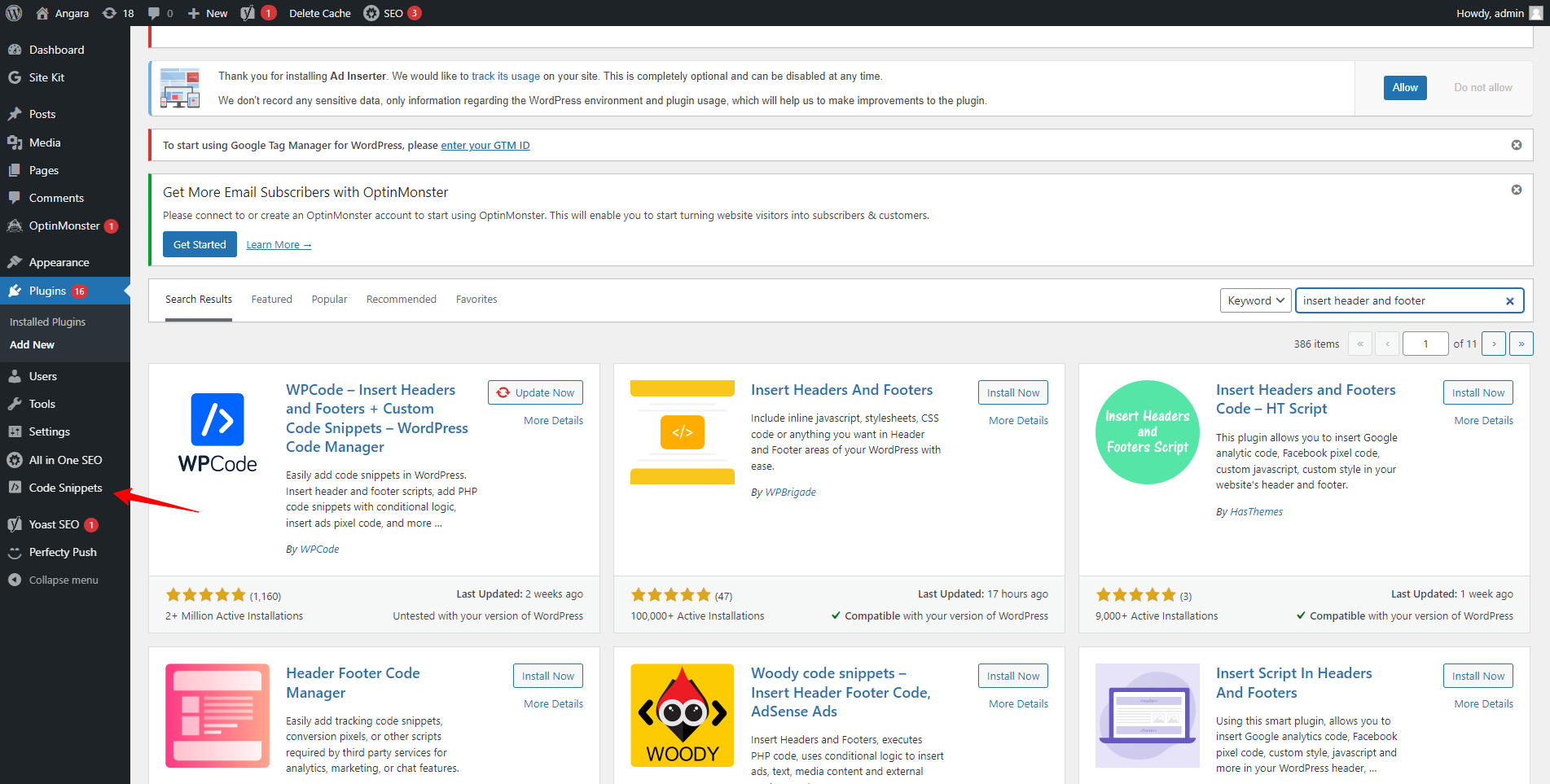The width and height of the screenshot is (1550, 784).
Task: Click Get Started for OptinMonster
Action: point(200,244)
